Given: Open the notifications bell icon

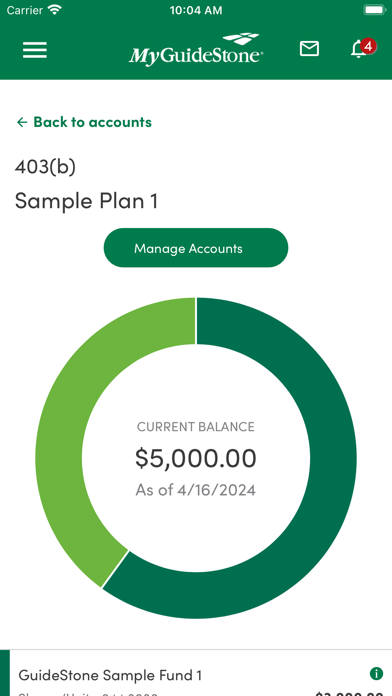Looking at the screenshot, I should coord(359,49).
